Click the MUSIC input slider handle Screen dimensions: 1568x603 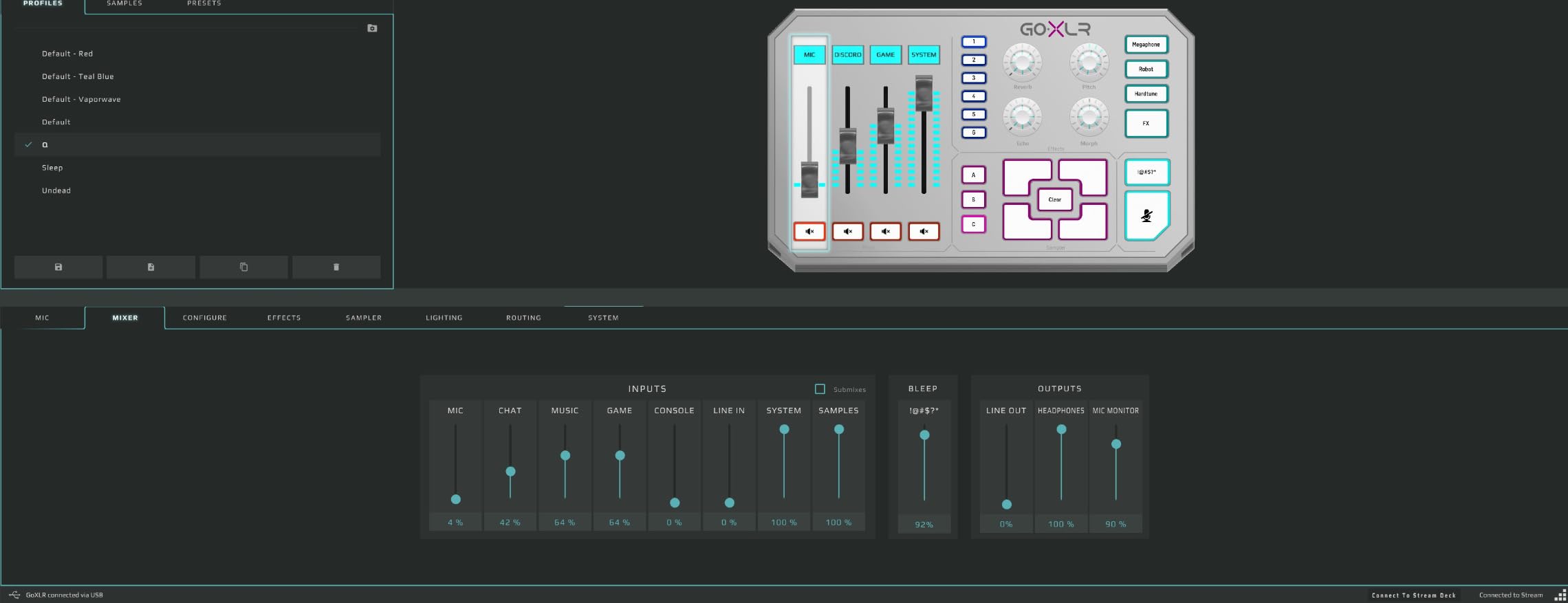pos(565,455)
